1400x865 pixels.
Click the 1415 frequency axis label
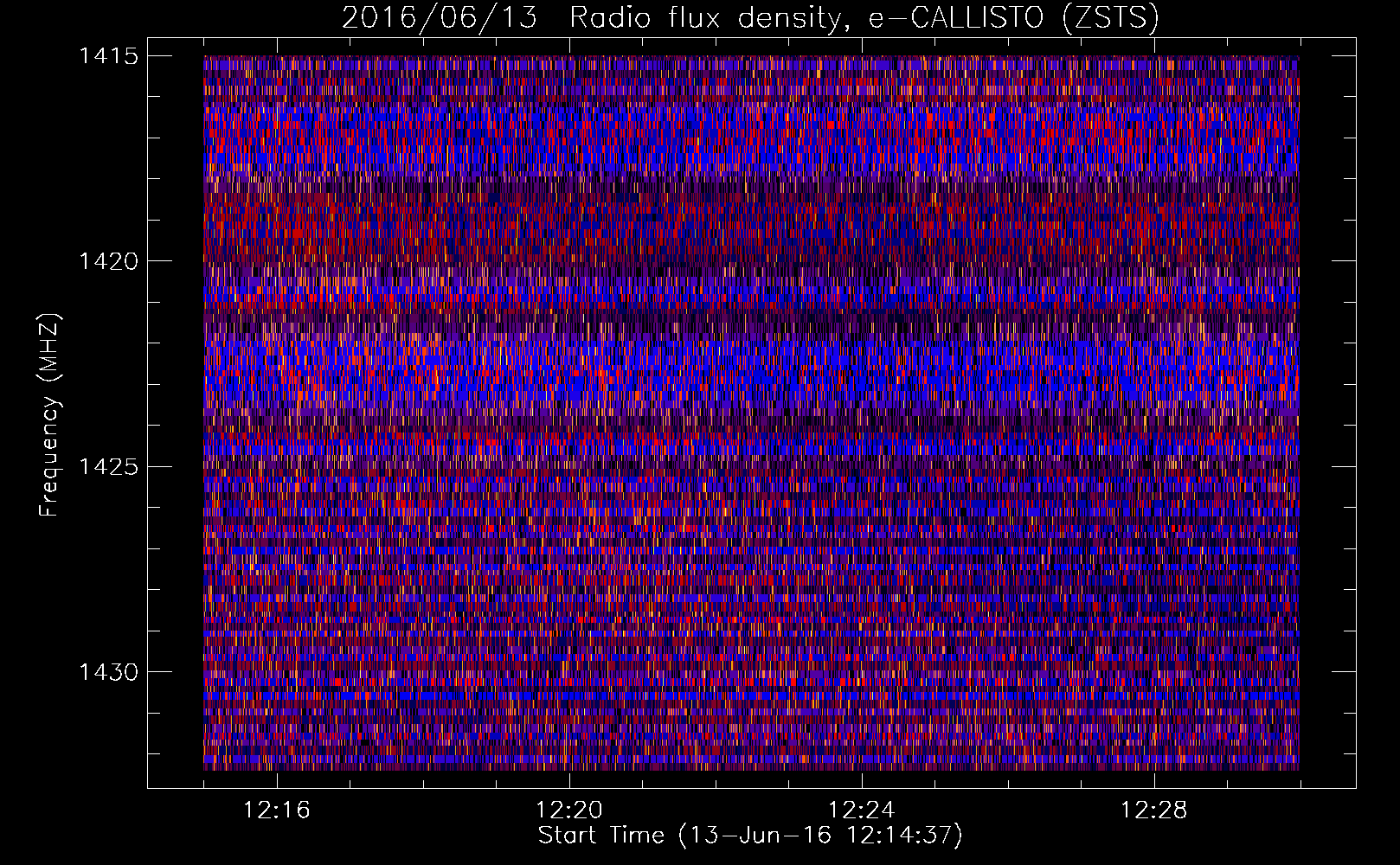[x=108, y=56]
